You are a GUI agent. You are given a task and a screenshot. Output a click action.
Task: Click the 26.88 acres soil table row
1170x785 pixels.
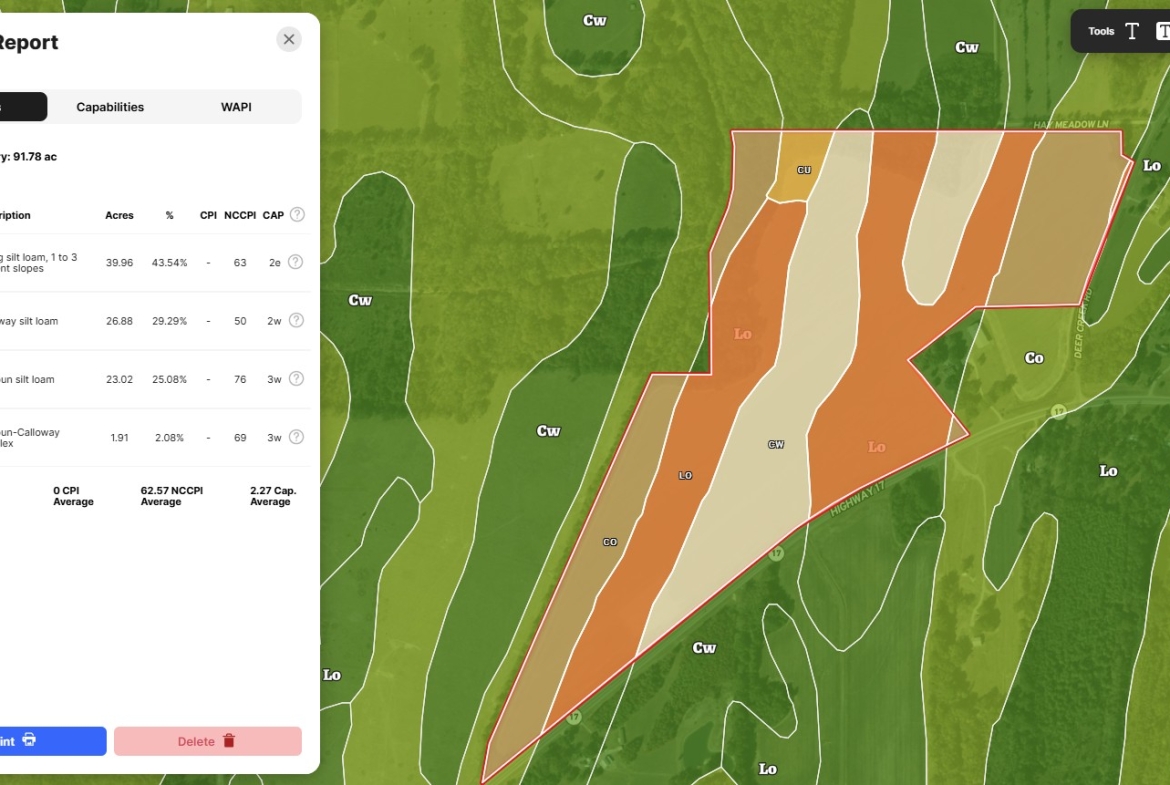[x=150, y=321]
